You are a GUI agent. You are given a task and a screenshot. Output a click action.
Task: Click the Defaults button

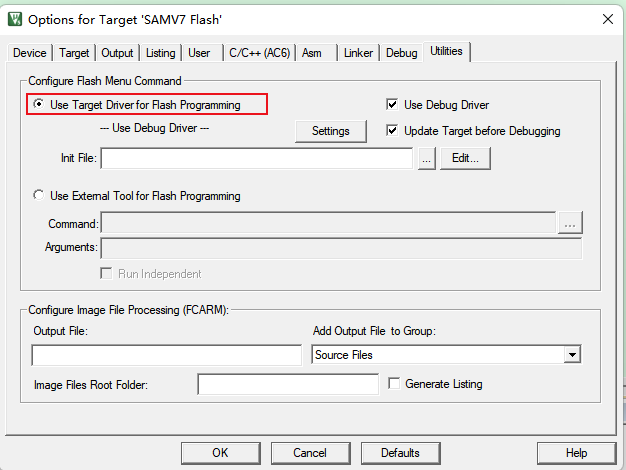pos(400,453)
